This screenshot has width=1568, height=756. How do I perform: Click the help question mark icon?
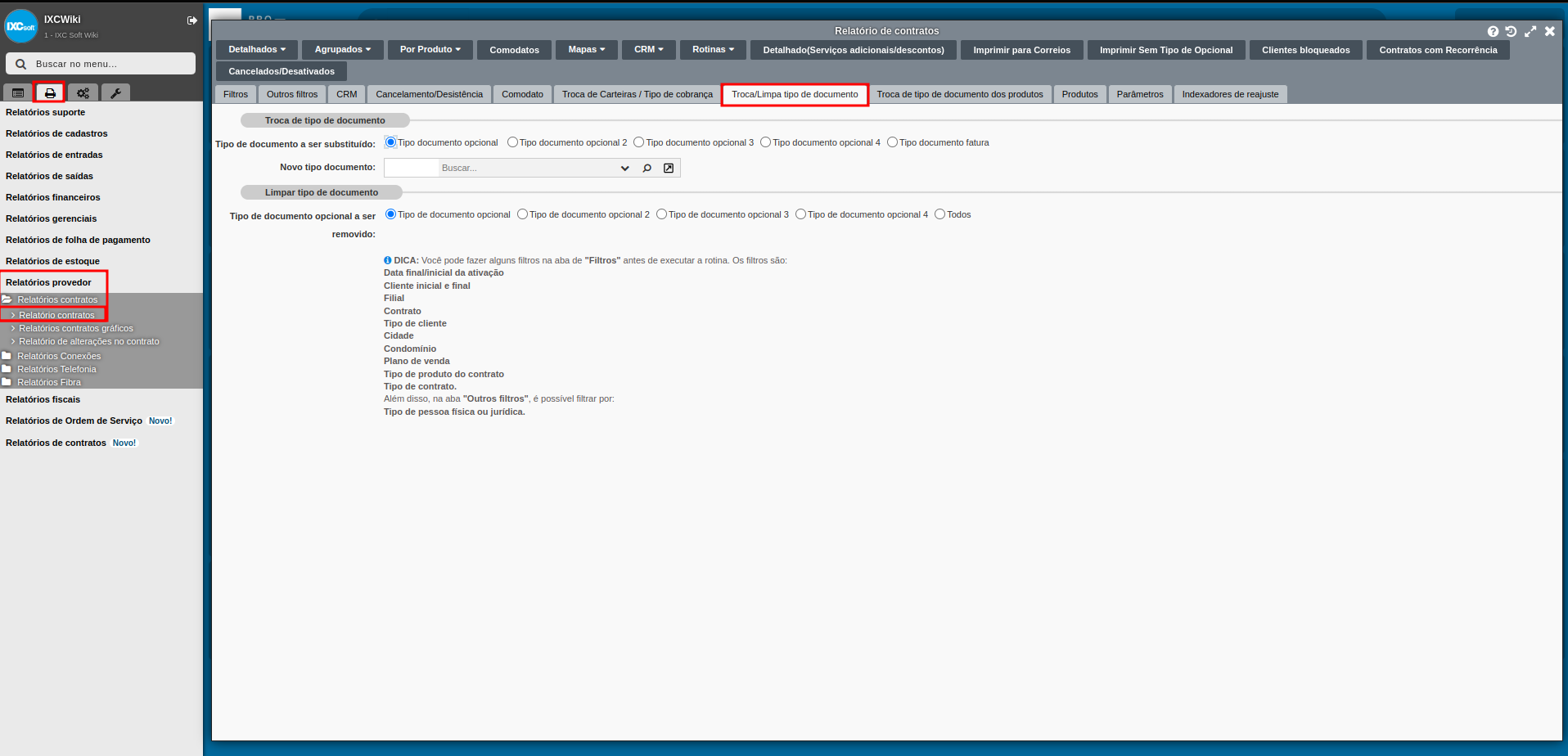[x=1493, y=31]
